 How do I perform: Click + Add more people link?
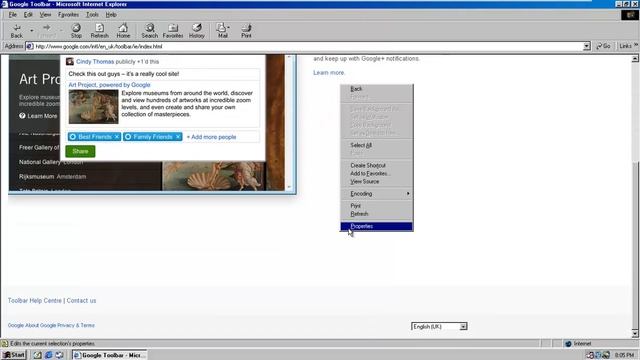[211, 137]
